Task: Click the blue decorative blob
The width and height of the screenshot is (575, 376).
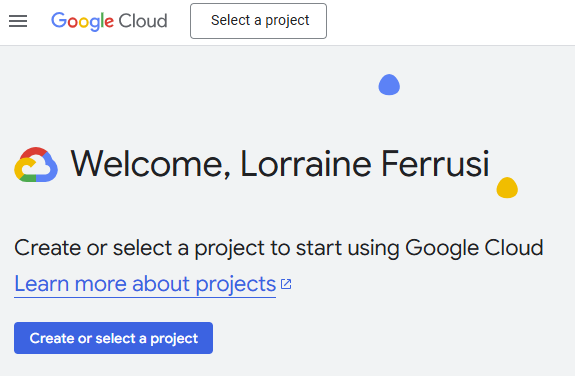Action: point(389,85)
